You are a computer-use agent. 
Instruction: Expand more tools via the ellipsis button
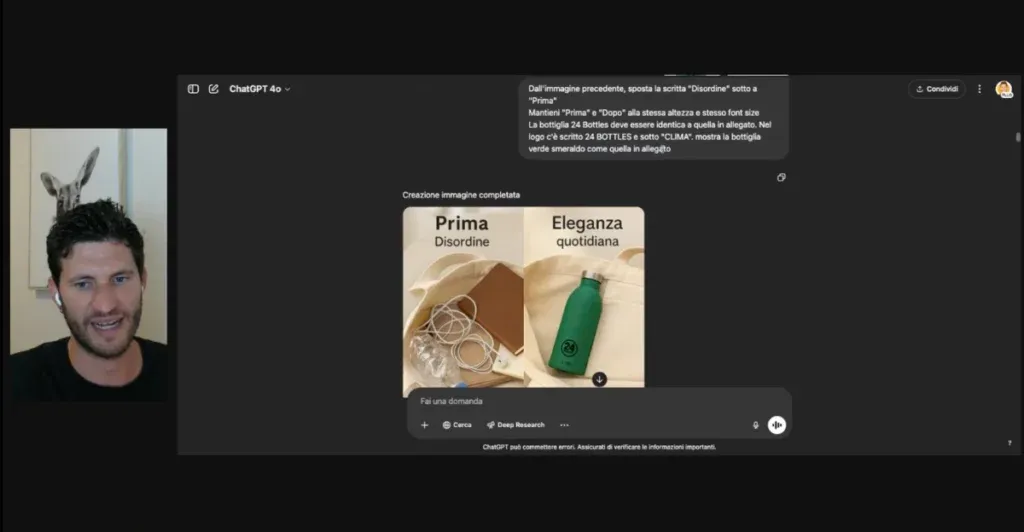click(x=564, y=425)
